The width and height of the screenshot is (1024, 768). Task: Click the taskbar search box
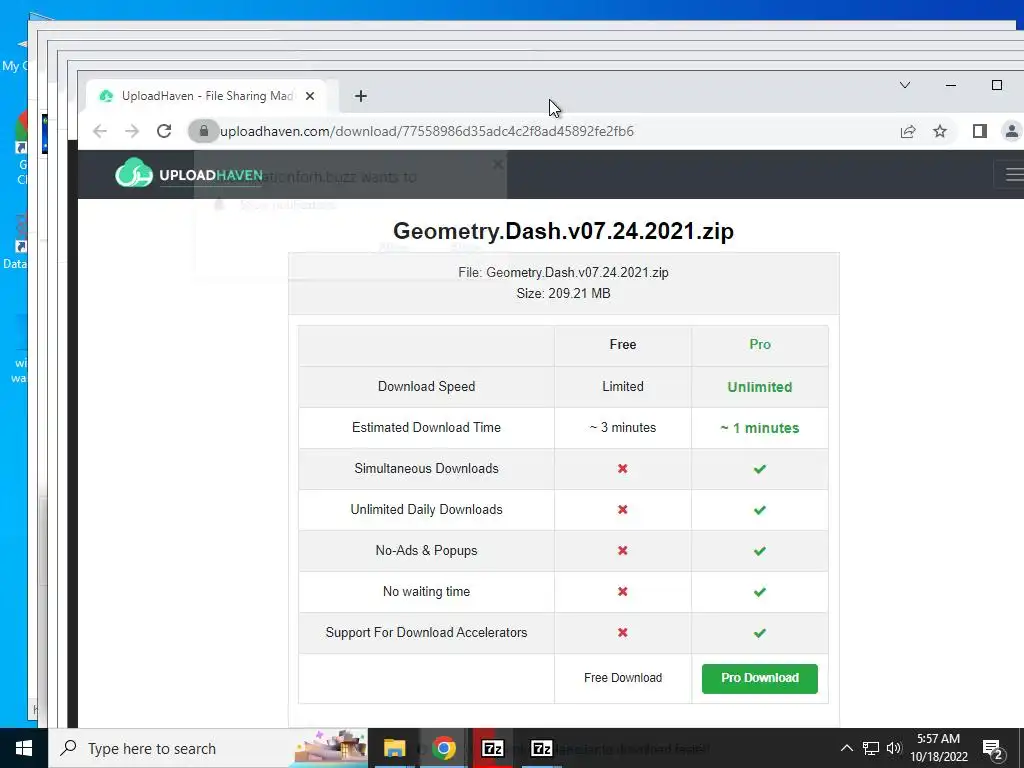pos(208,748)
